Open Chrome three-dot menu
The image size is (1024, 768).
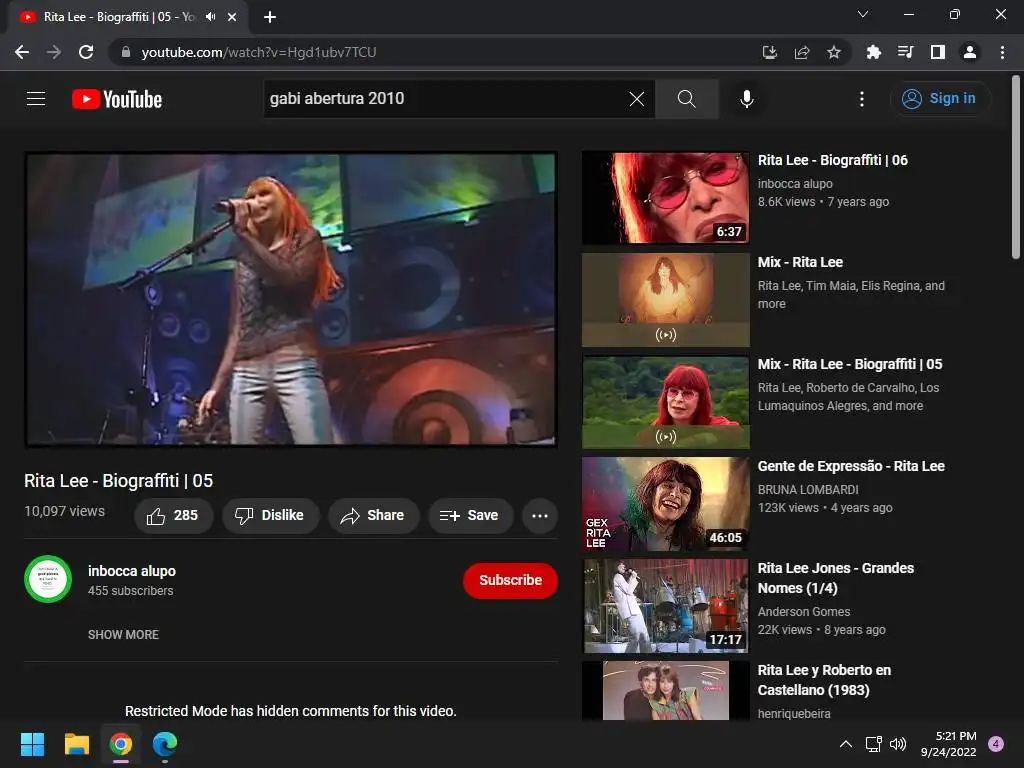[1002, 52]
